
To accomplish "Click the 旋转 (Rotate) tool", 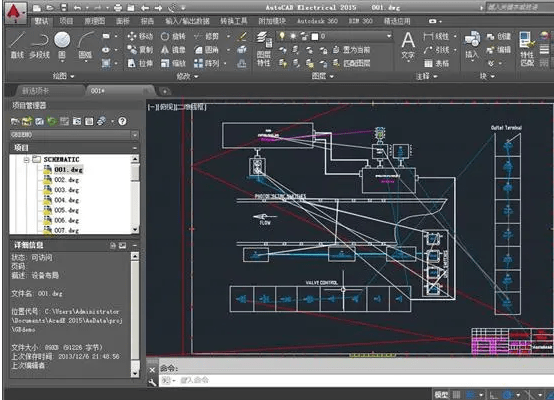I will coord(173,36).
